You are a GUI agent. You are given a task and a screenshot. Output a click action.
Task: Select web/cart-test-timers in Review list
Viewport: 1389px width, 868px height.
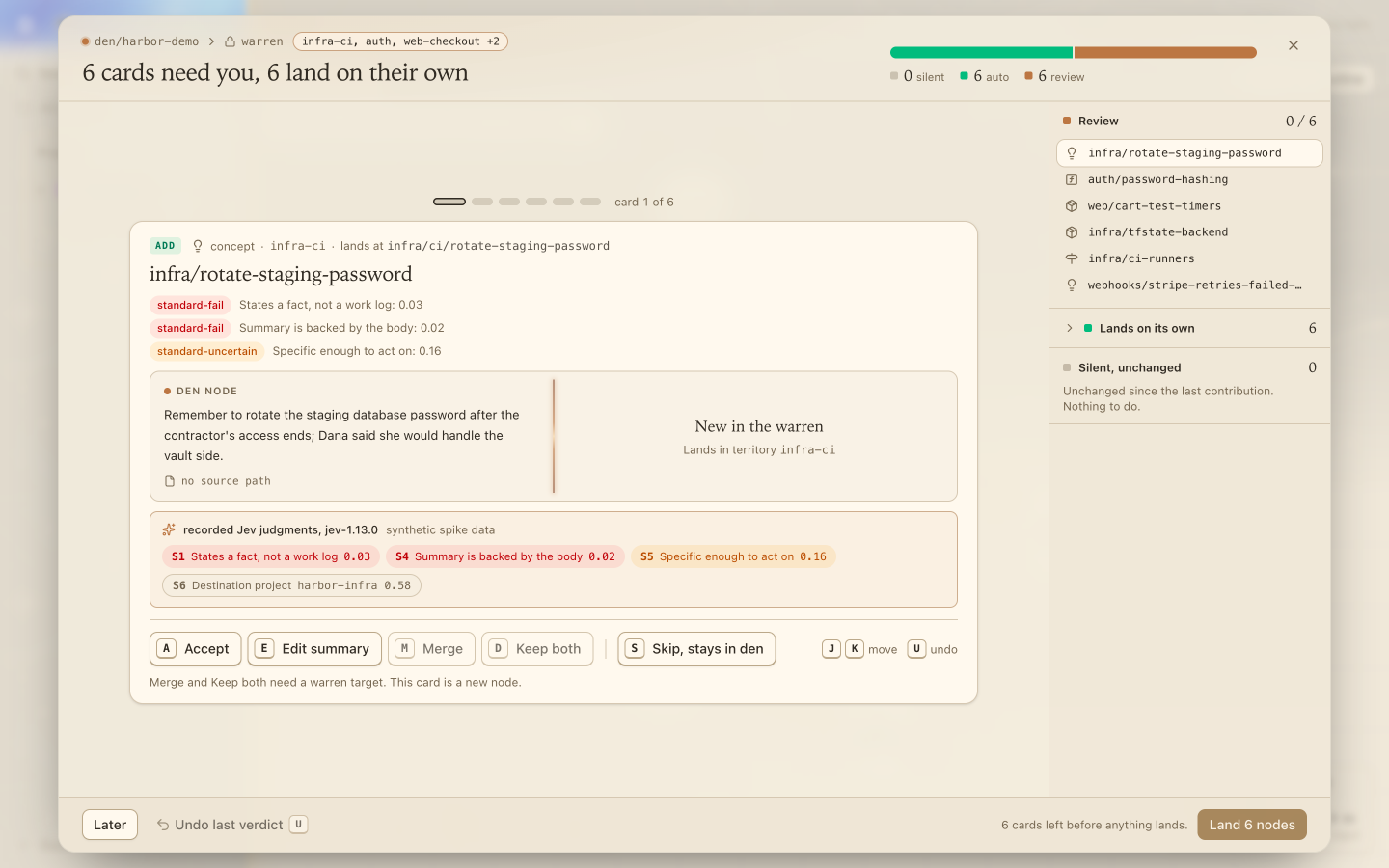(1189, 205)
